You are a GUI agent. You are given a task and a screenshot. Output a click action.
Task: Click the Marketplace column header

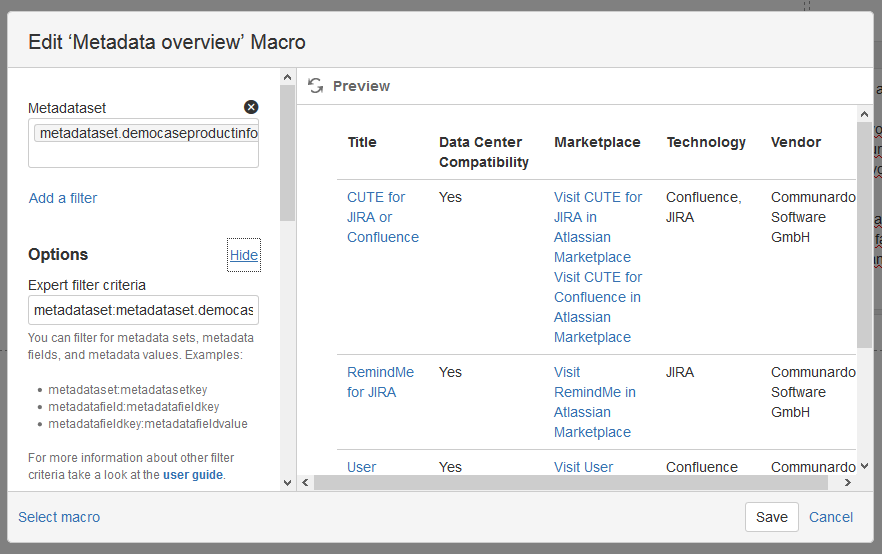click(x=597, y=142)
